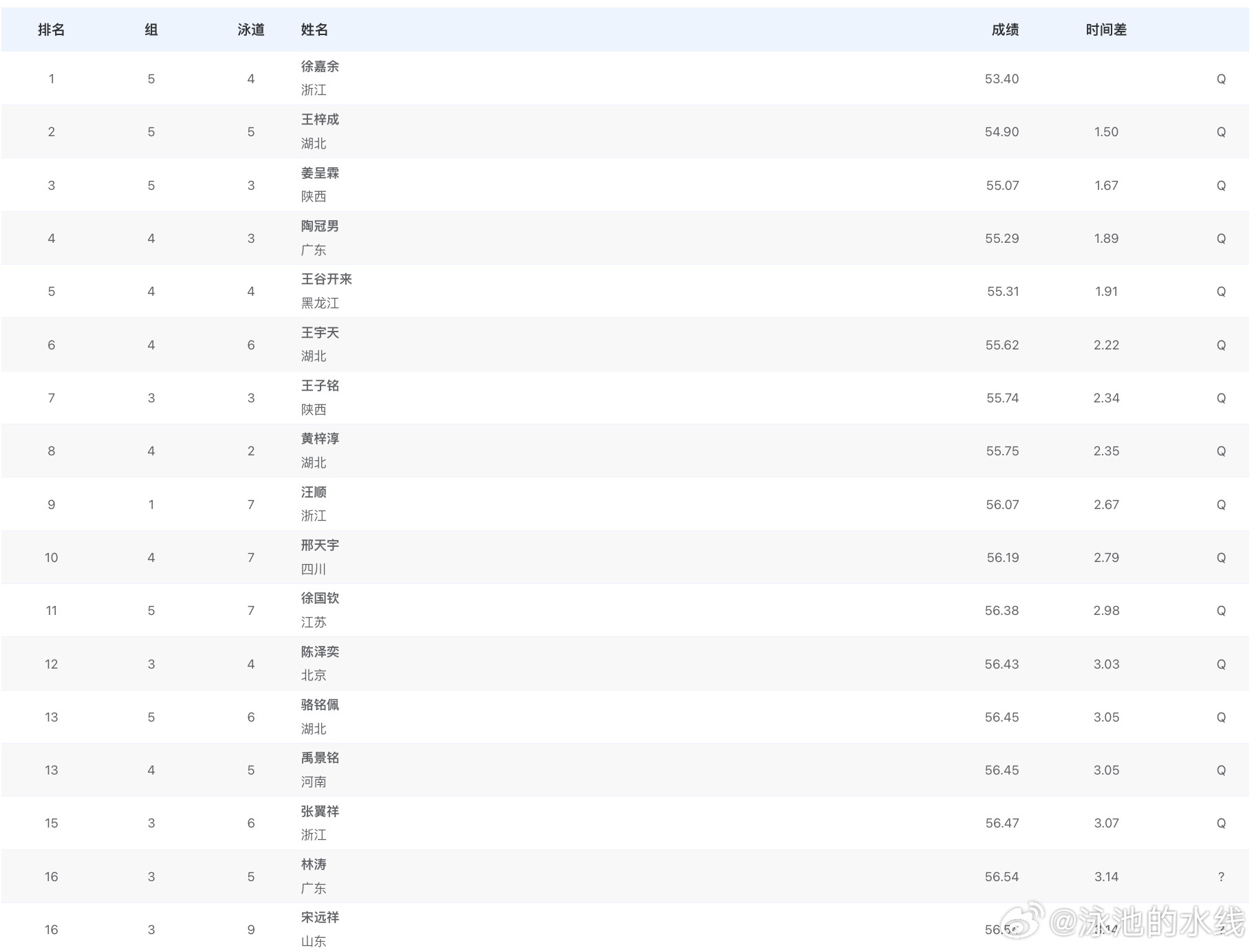Click the Q mark for rank 5 王谷开来
The width and height of the screenshot is (1256, 952).
coord(1221,291)
